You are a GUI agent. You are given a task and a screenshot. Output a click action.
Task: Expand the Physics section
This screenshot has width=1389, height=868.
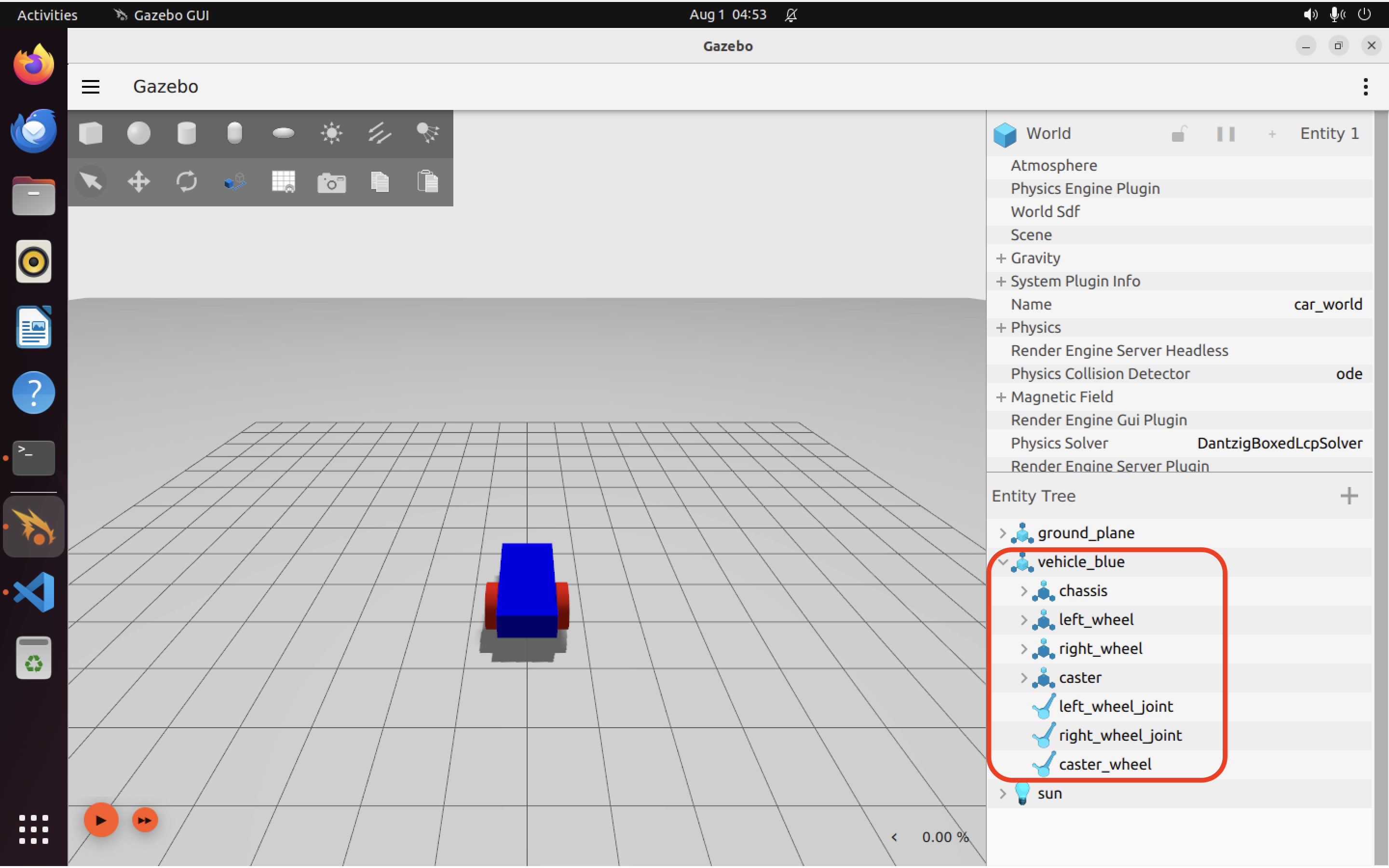1001,327
